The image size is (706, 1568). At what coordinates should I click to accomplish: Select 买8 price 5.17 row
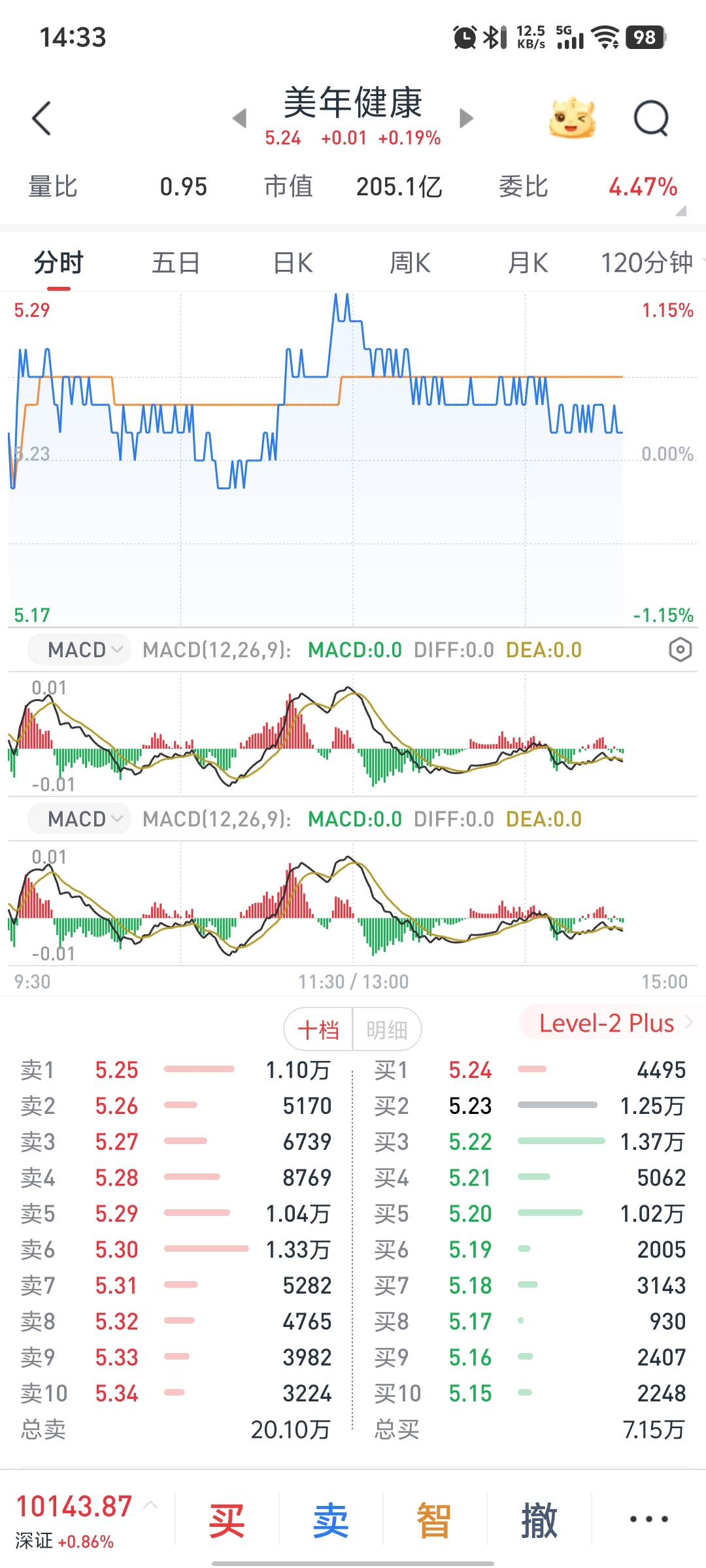tap(529, 1321)
